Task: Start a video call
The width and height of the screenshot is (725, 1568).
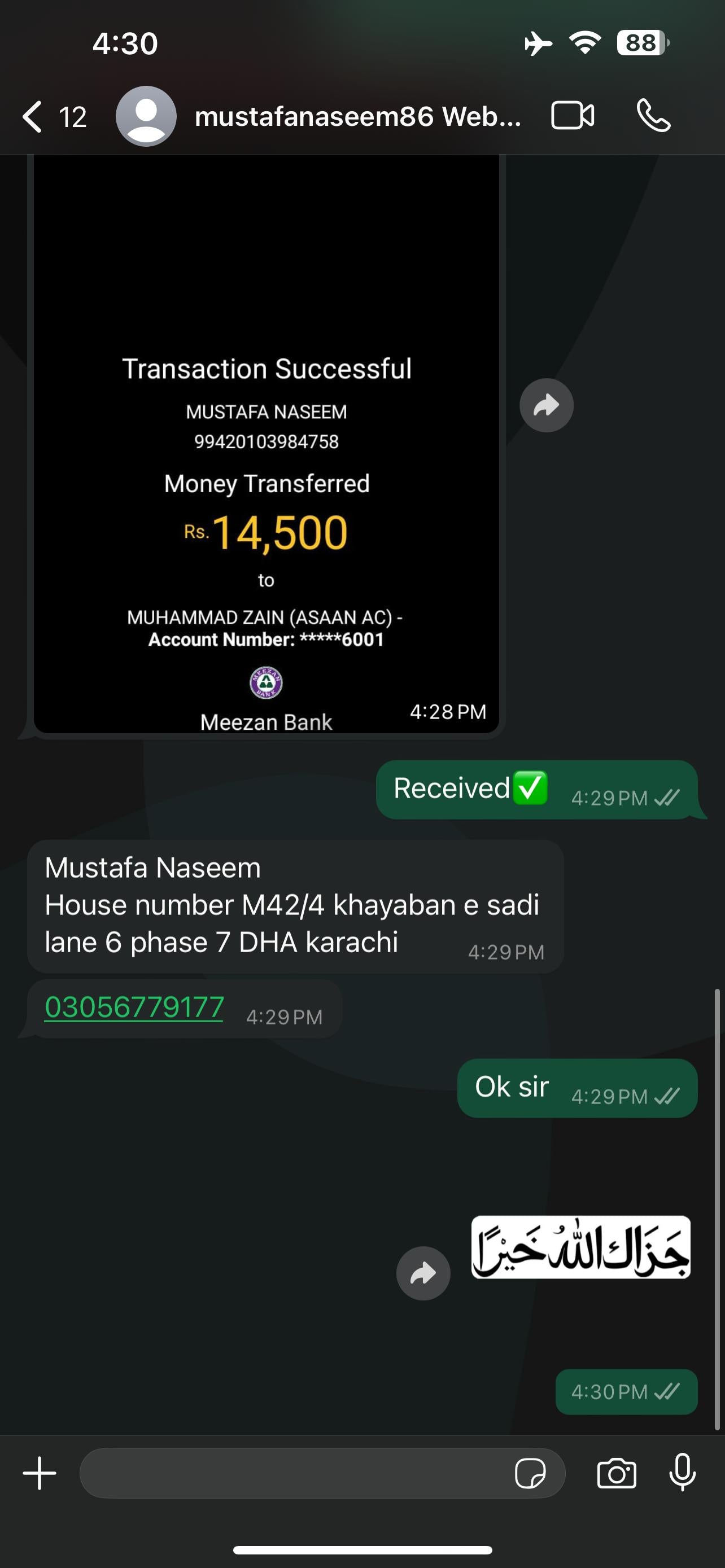Action: click(x=572, y=116)
